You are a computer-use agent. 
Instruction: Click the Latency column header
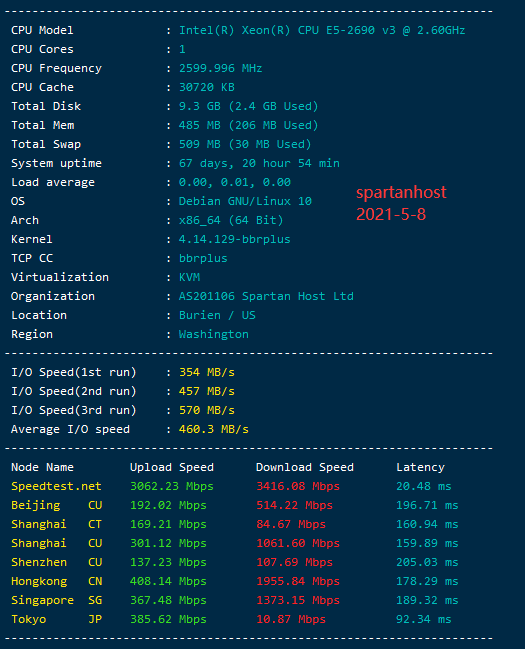(x=420, y=468)
